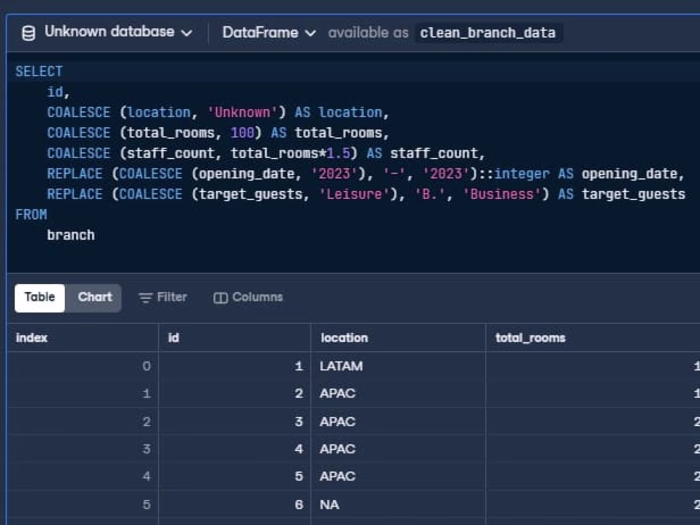
Task: Open the Columns settings
Action: (x=248, y=297)
